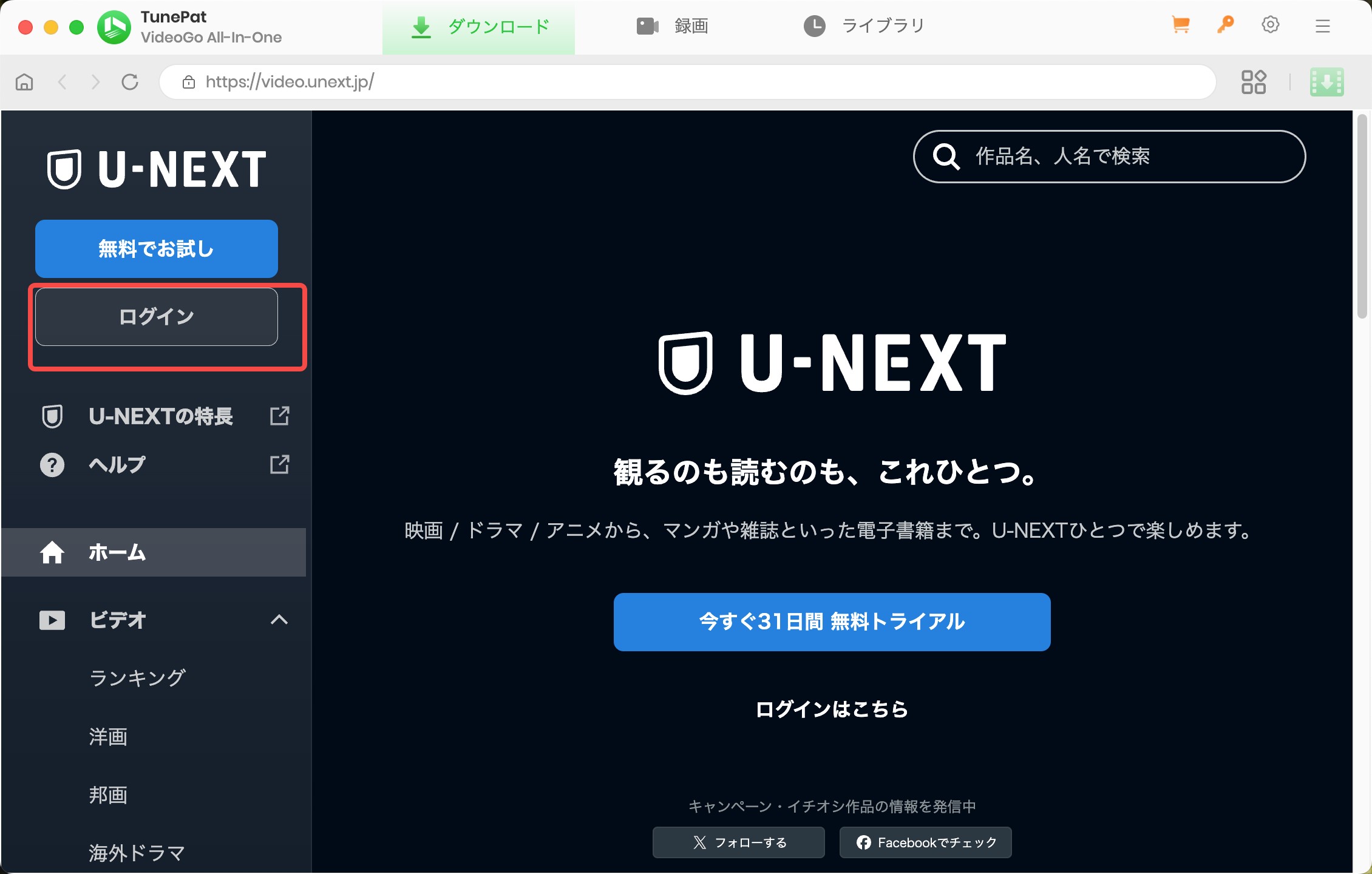Click the question mark help icon
Screen dimensions: 1372x874
tap(52, 465)
